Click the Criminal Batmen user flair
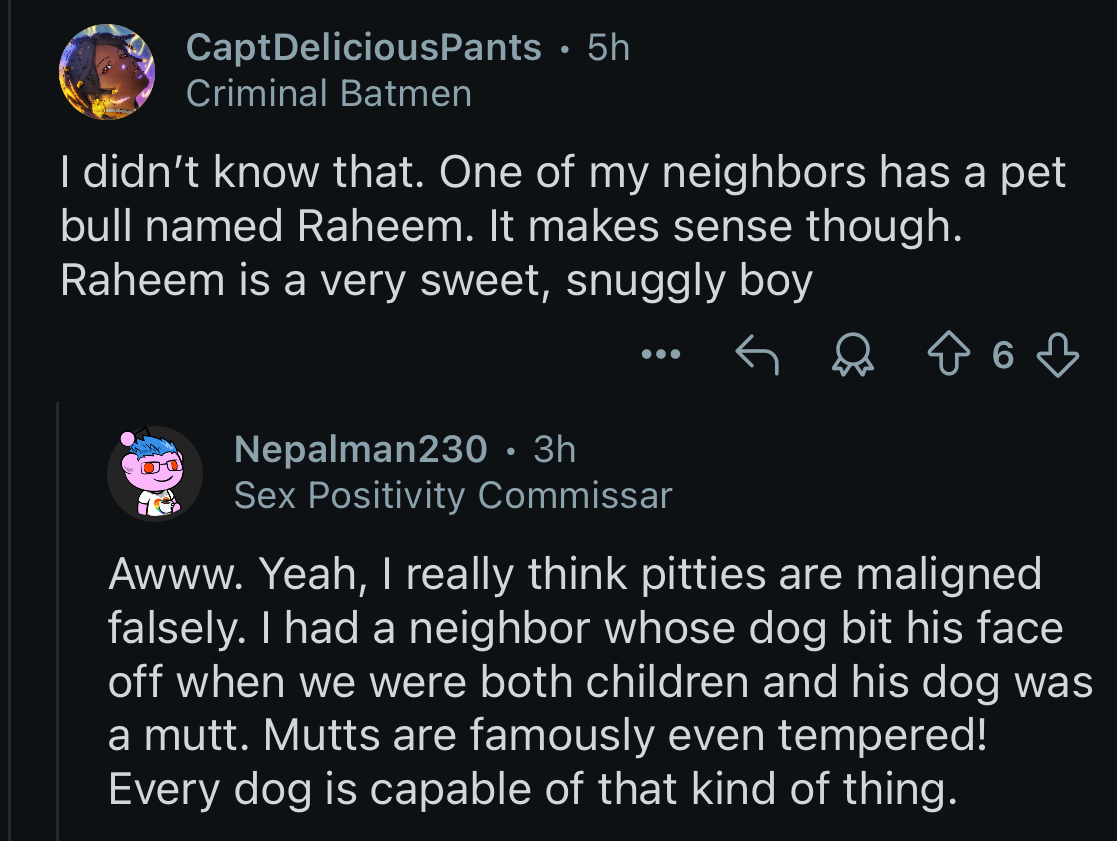1117x841 pixels. point(328,93)
